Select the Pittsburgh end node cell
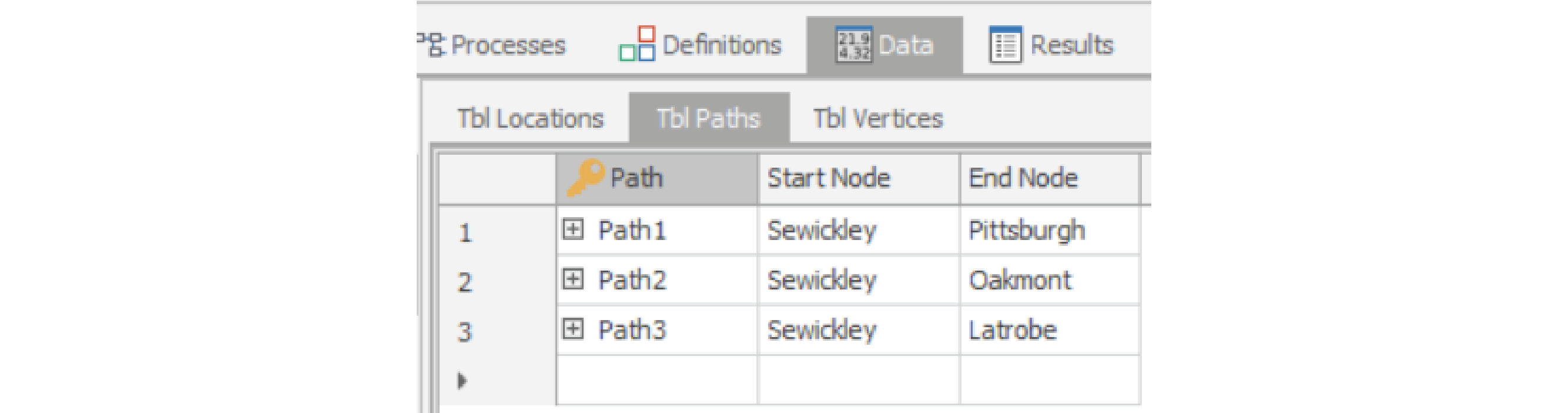The width and height of the screenshot is (1568, 413). click(1049, 230)
